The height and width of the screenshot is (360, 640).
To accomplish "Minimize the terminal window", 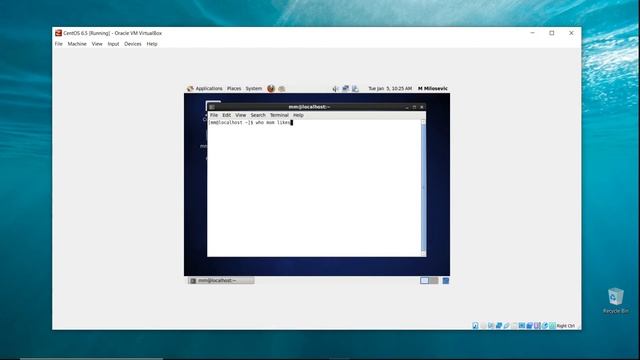I will click(x=407, y=107).
